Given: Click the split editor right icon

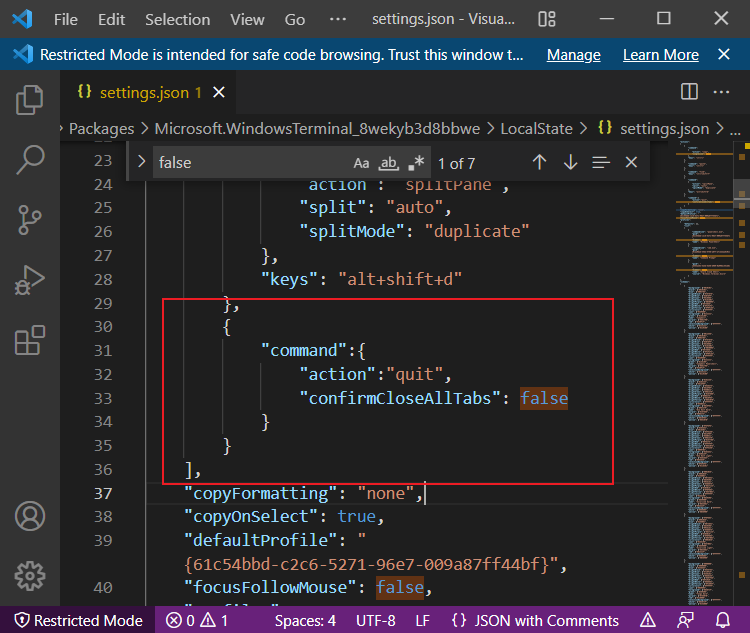Looking at the screenshot, I should (689, 92).
